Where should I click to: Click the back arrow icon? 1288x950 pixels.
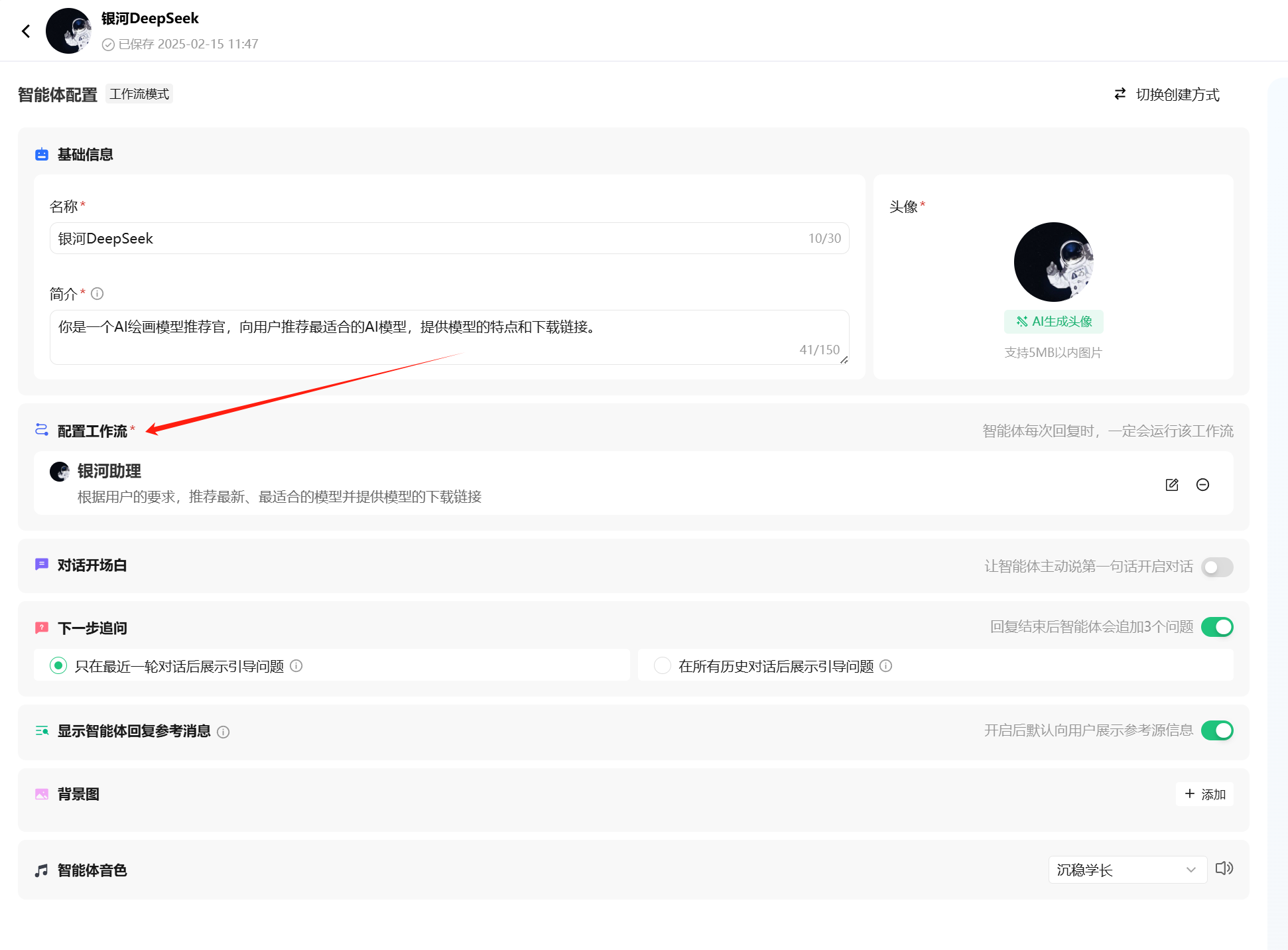pyautogui.click(x=26, y=31)
